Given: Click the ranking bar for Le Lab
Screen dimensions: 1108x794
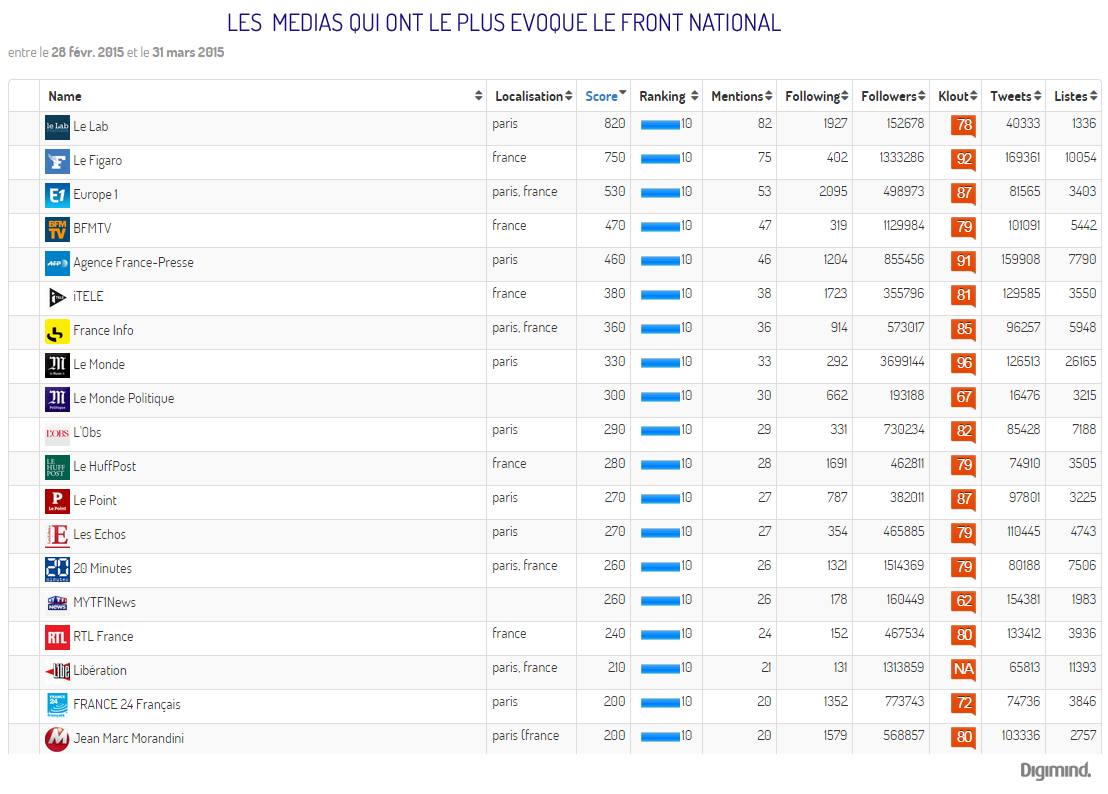Looking at the screenshot, I should [660, 125].
